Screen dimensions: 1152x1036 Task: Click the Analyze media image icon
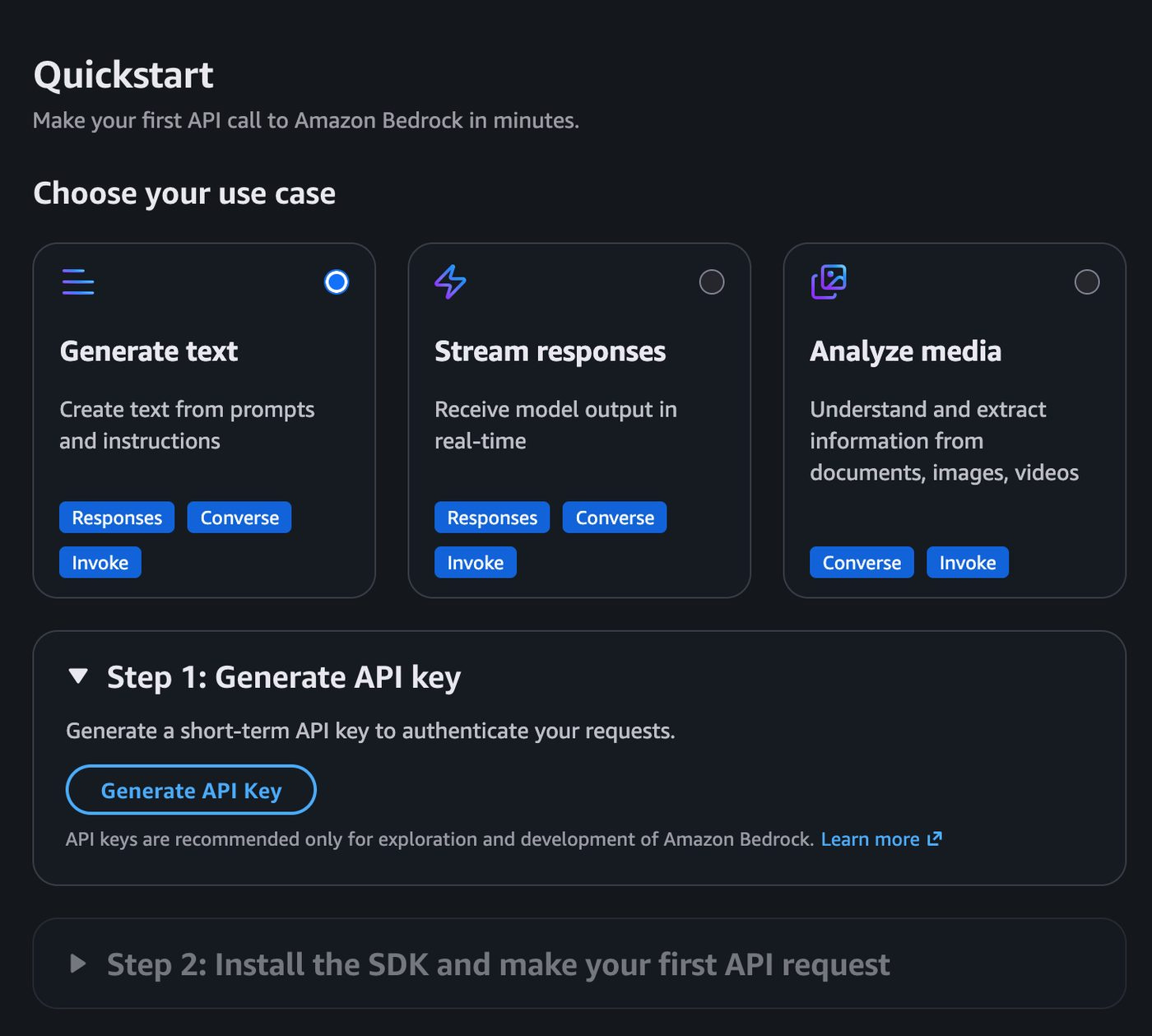tap(829, 281)
